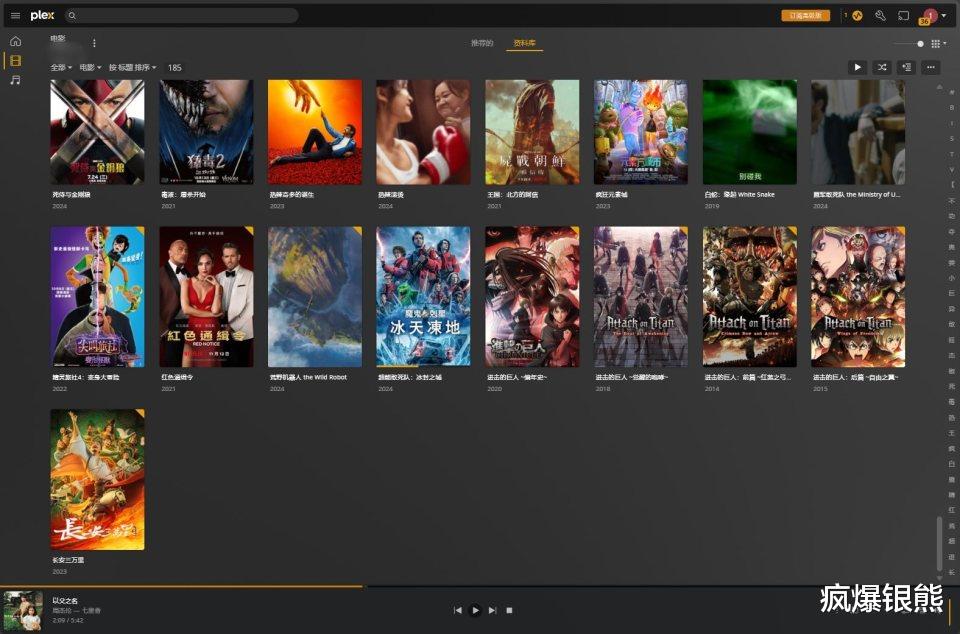Open Attack on Titan 2018 poster
Image resolution: width=960 pixels, height=634 pixels.
coord(640,297)
